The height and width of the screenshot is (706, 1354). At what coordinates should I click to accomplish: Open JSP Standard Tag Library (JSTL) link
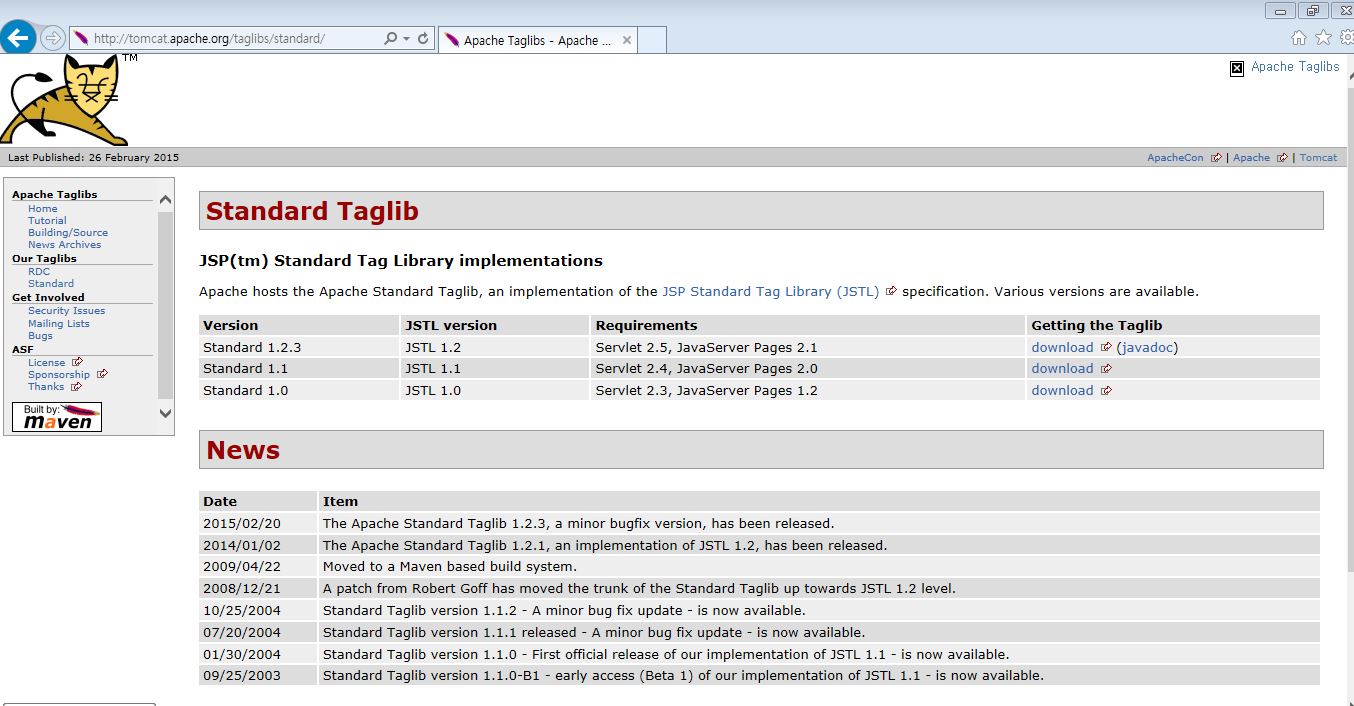pyautogui.click(x=770, y=292)
